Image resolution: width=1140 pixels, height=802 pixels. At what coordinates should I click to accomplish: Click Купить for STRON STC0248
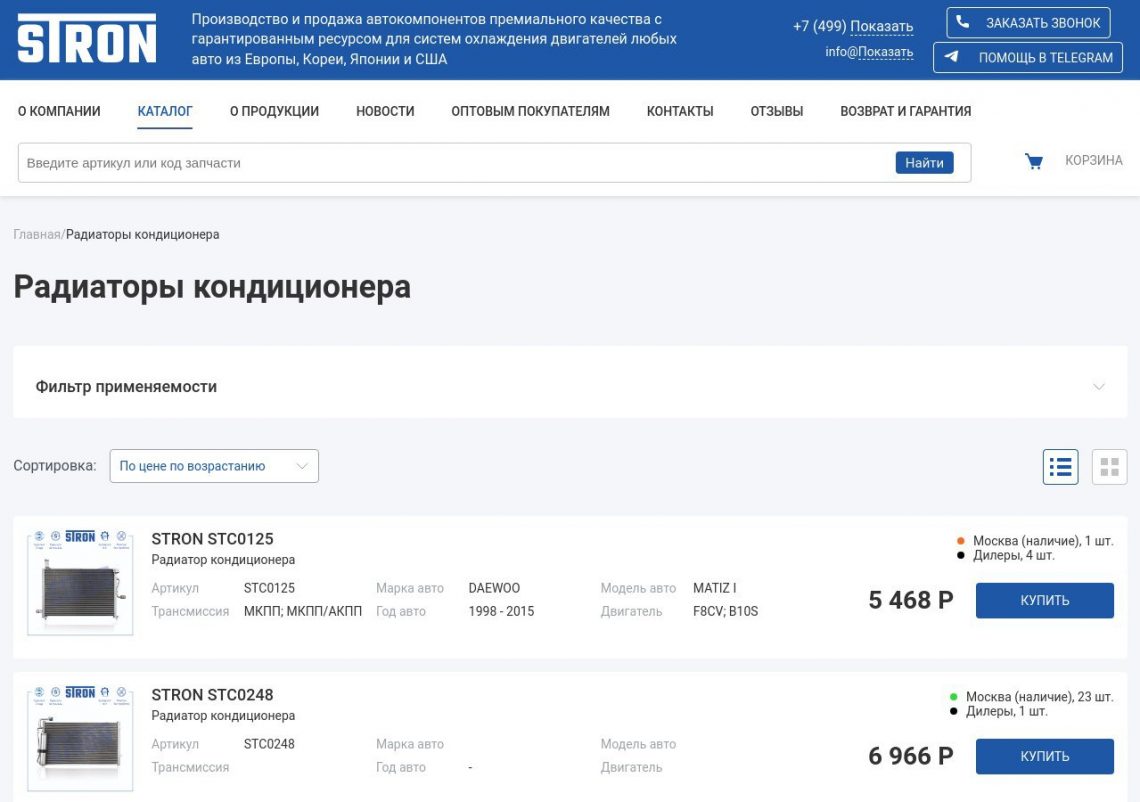pyautogui.click(x=1044, y=757)
